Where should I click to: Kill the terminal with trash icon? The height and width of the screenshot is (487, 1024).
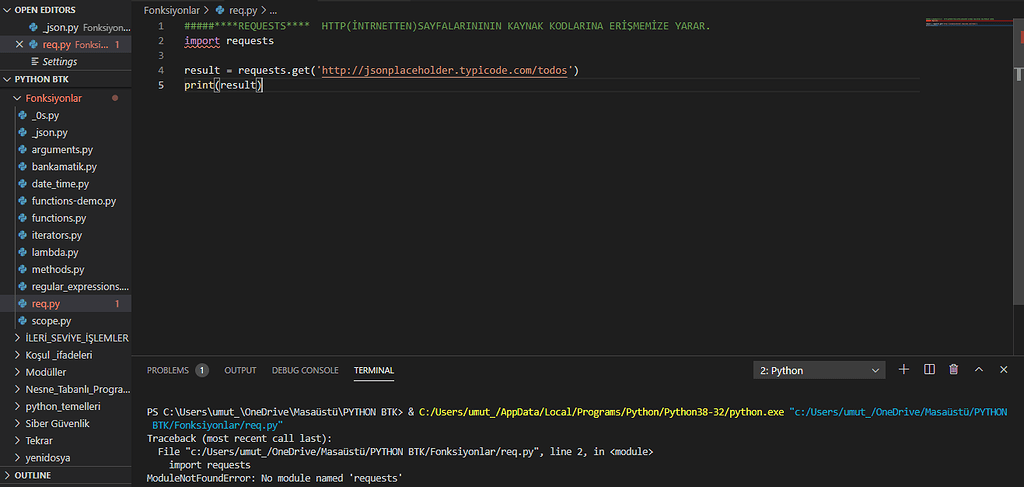[x=954, y=370]
